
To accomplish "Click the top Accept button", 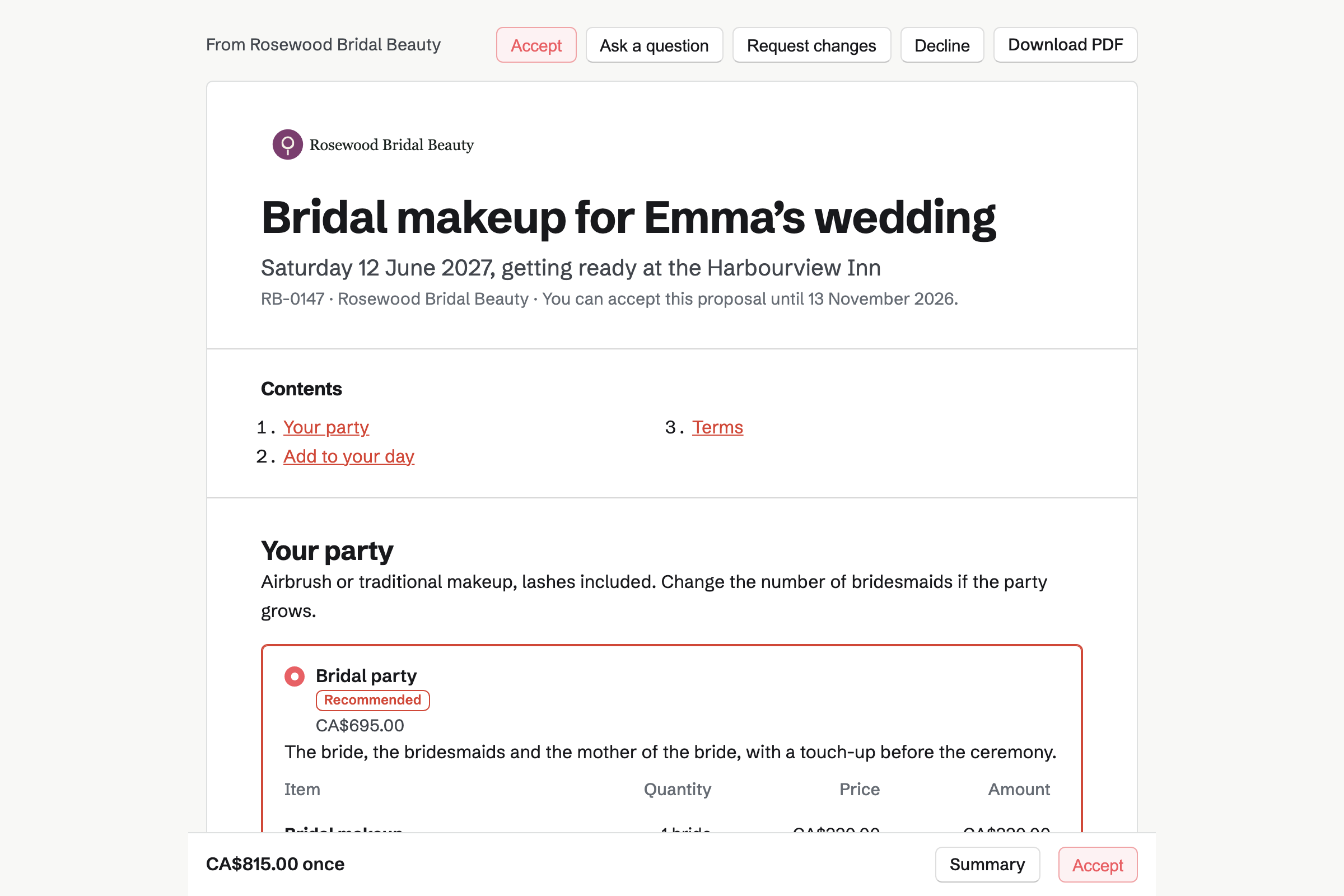I will tap(536, 45).
